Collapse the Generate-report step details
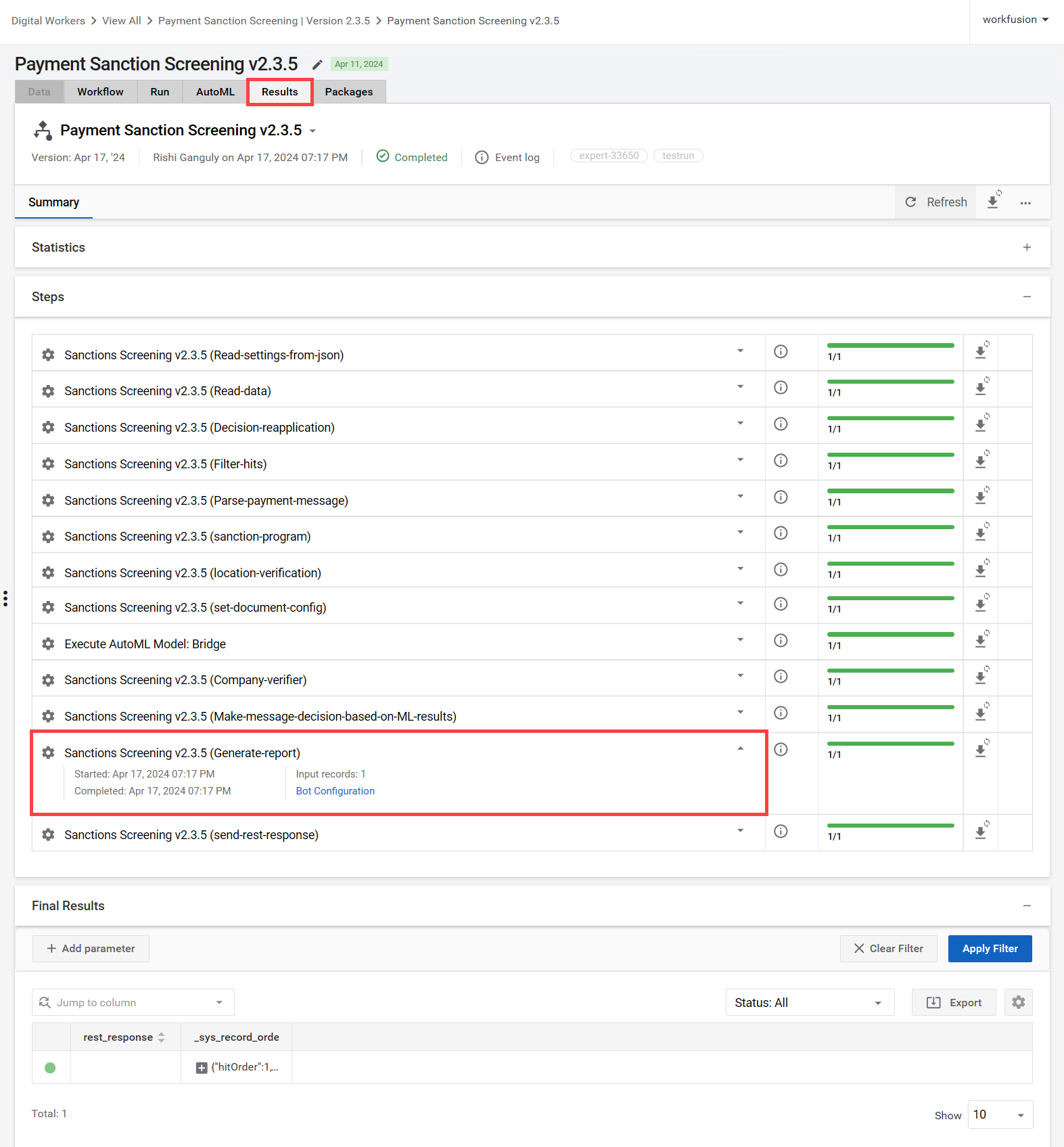Viewport: 1064px width, 1147px height. [x=740, y=748]
